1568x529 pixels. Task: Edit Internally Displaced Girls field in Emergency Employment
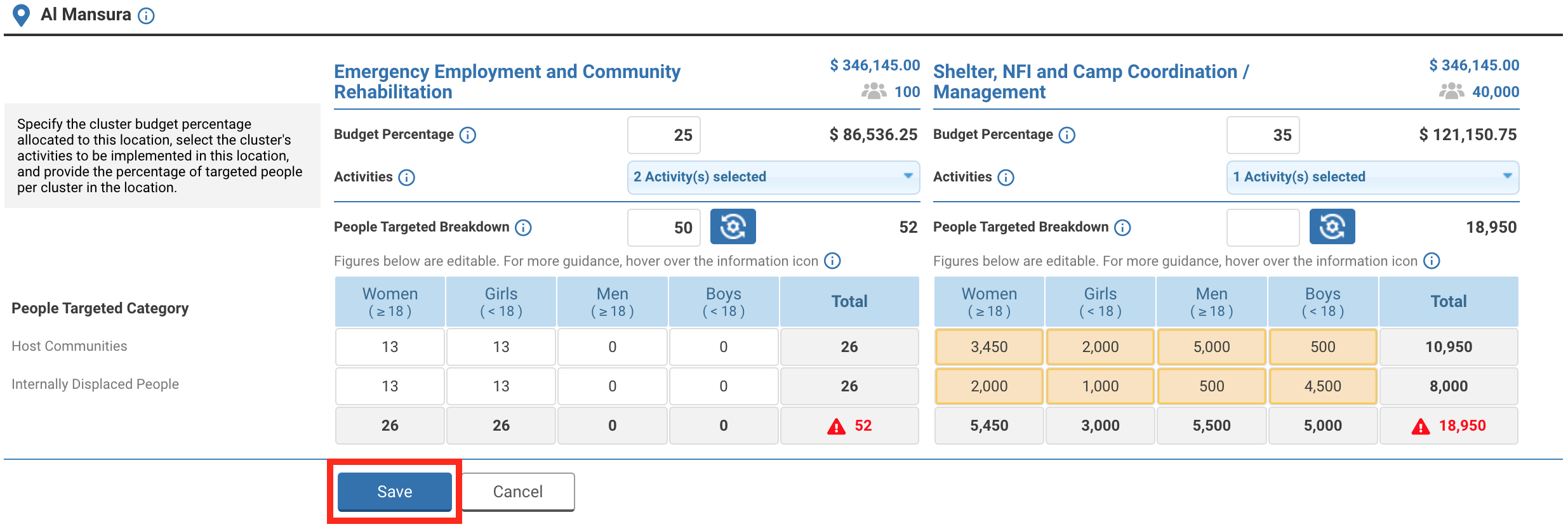501,386
